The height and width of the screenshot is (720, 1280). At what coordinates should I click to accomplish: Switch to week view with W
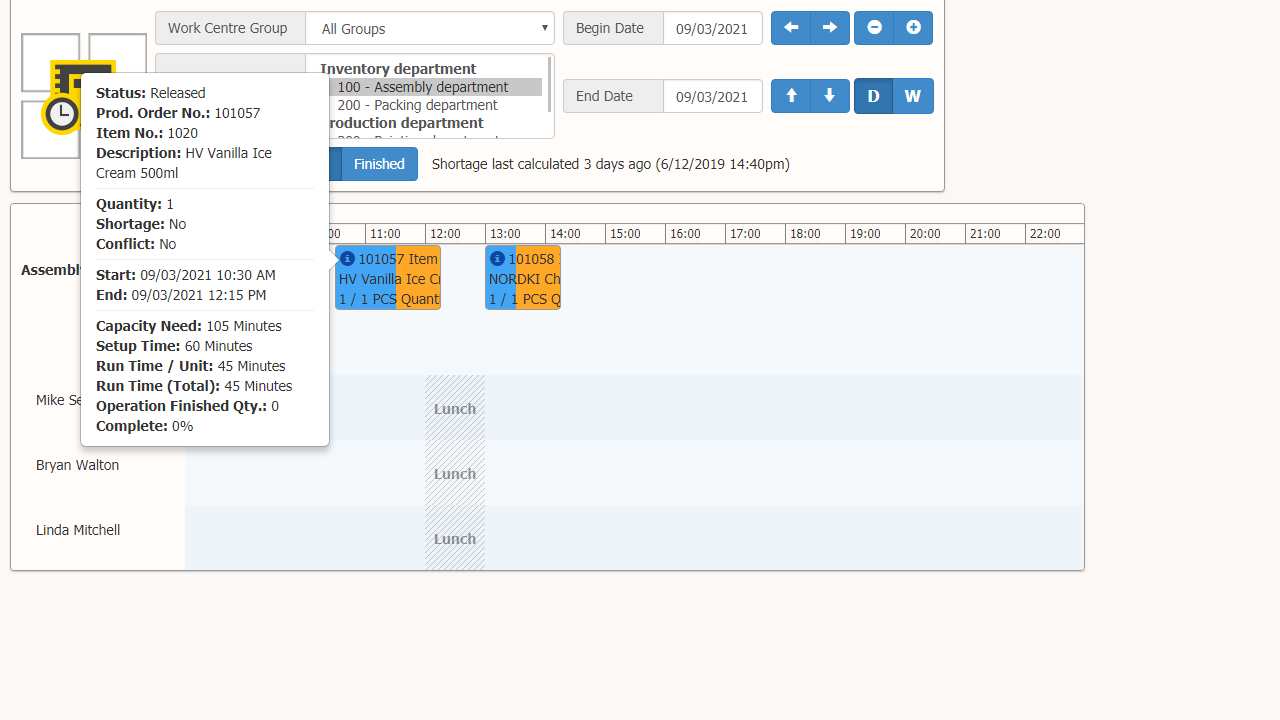[913, 96]
